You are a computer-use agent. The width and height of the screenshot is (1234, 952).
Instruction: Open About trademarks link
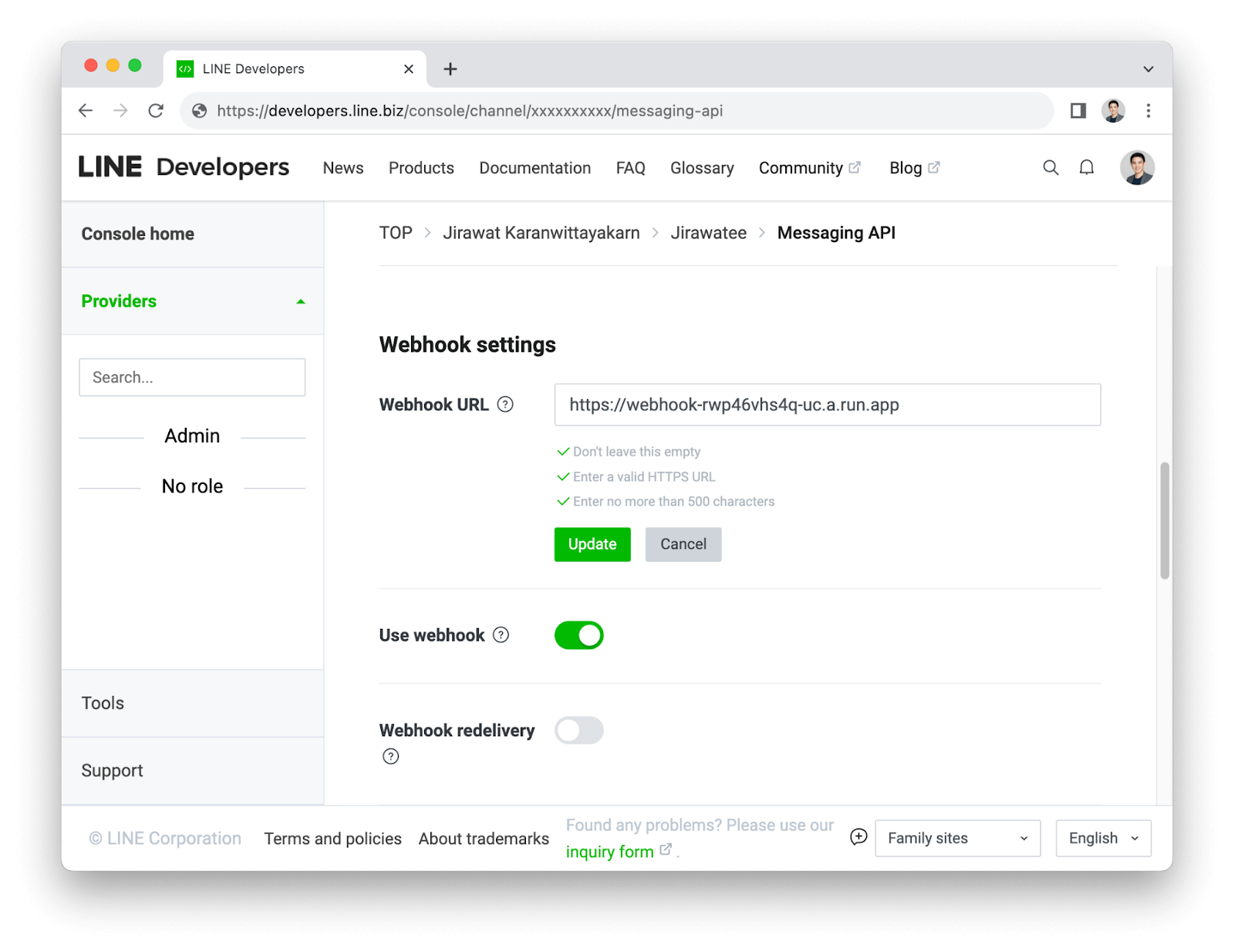pyautogui.click(x=484, y=839)
